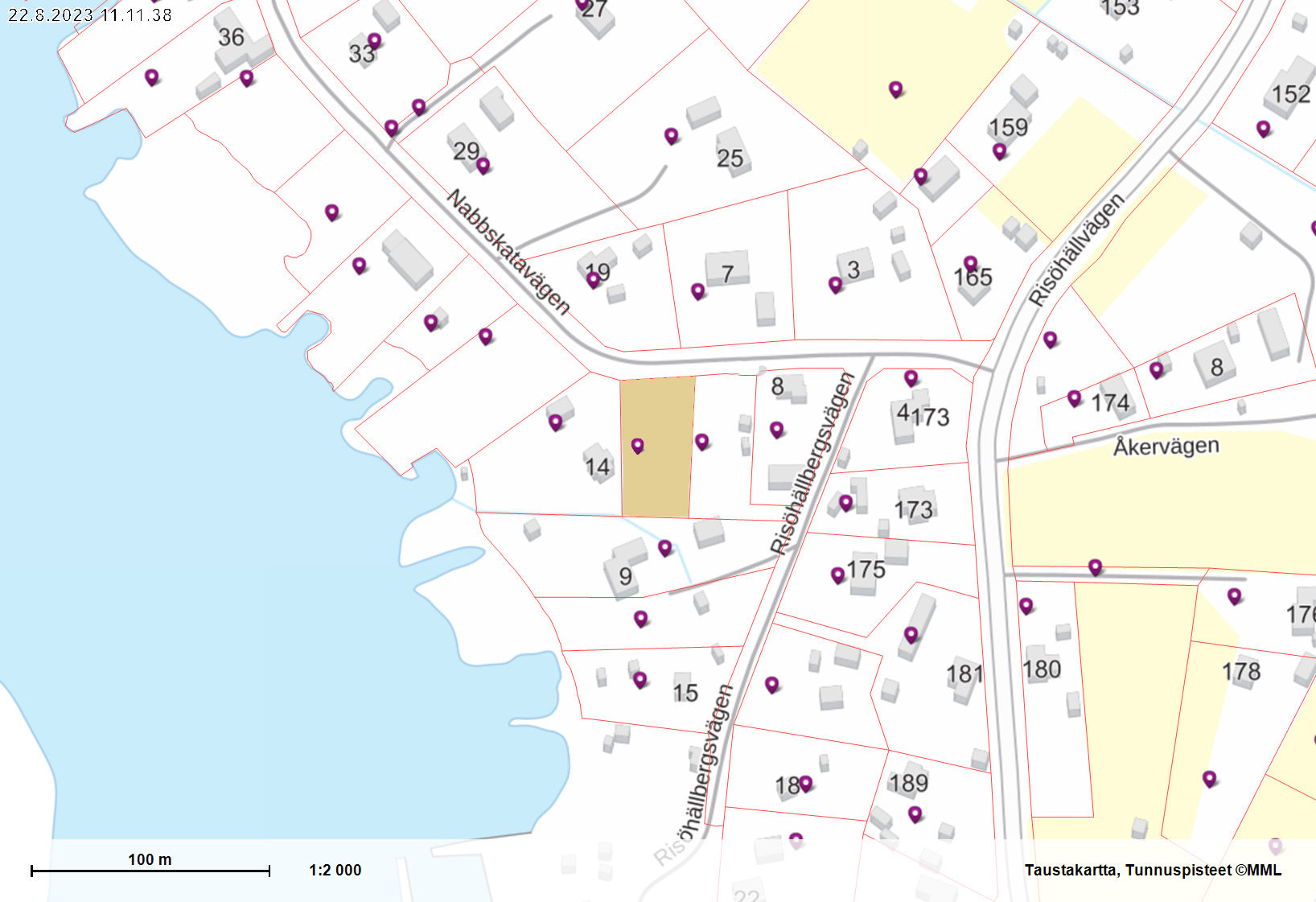This screenshot has height=902, width=1316.
Task: Click the upper Risöhällbergsvägen road label
Action: click(x=812, y=463)
